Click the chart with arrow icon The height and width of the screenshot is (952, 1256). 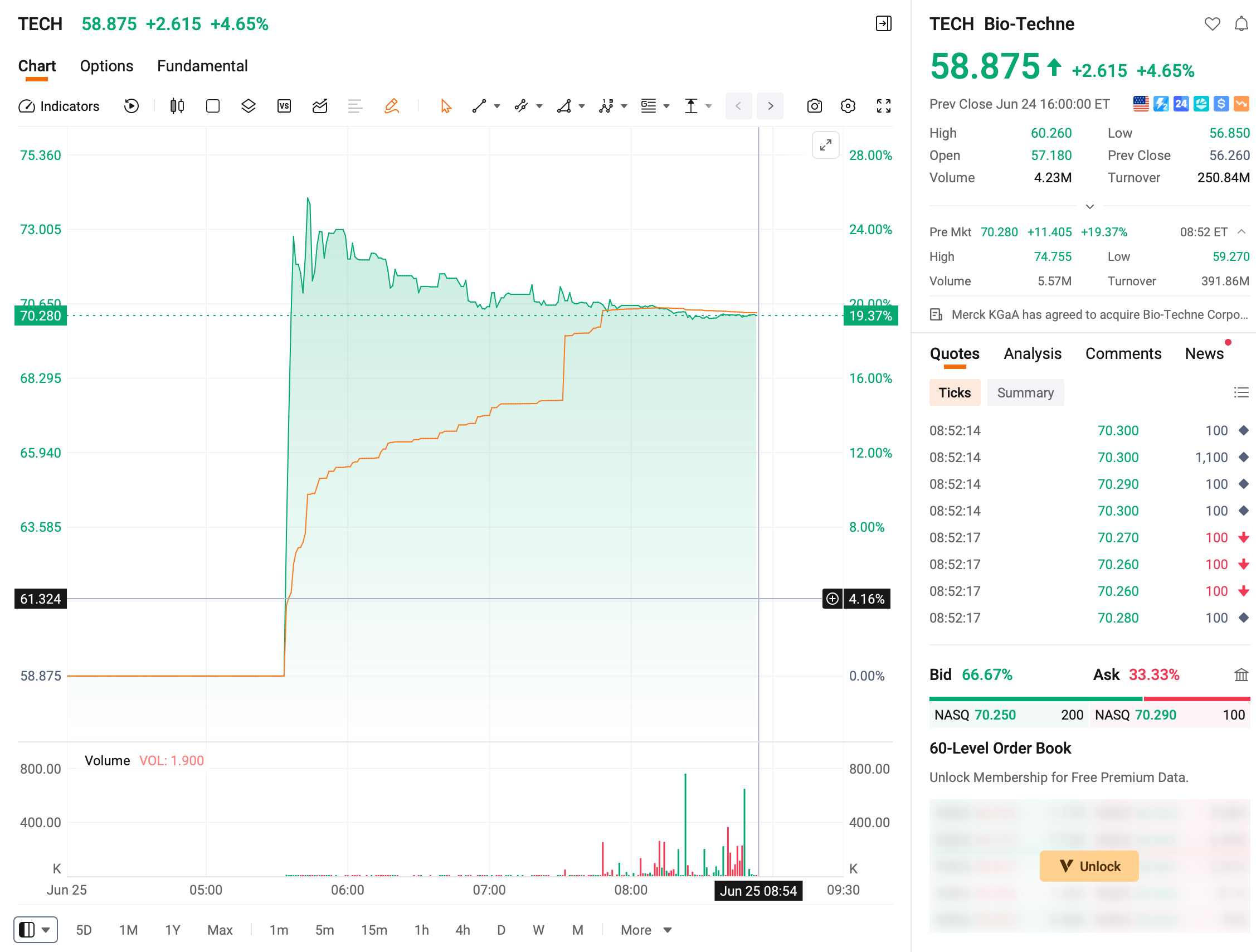[x=320, y=106]
